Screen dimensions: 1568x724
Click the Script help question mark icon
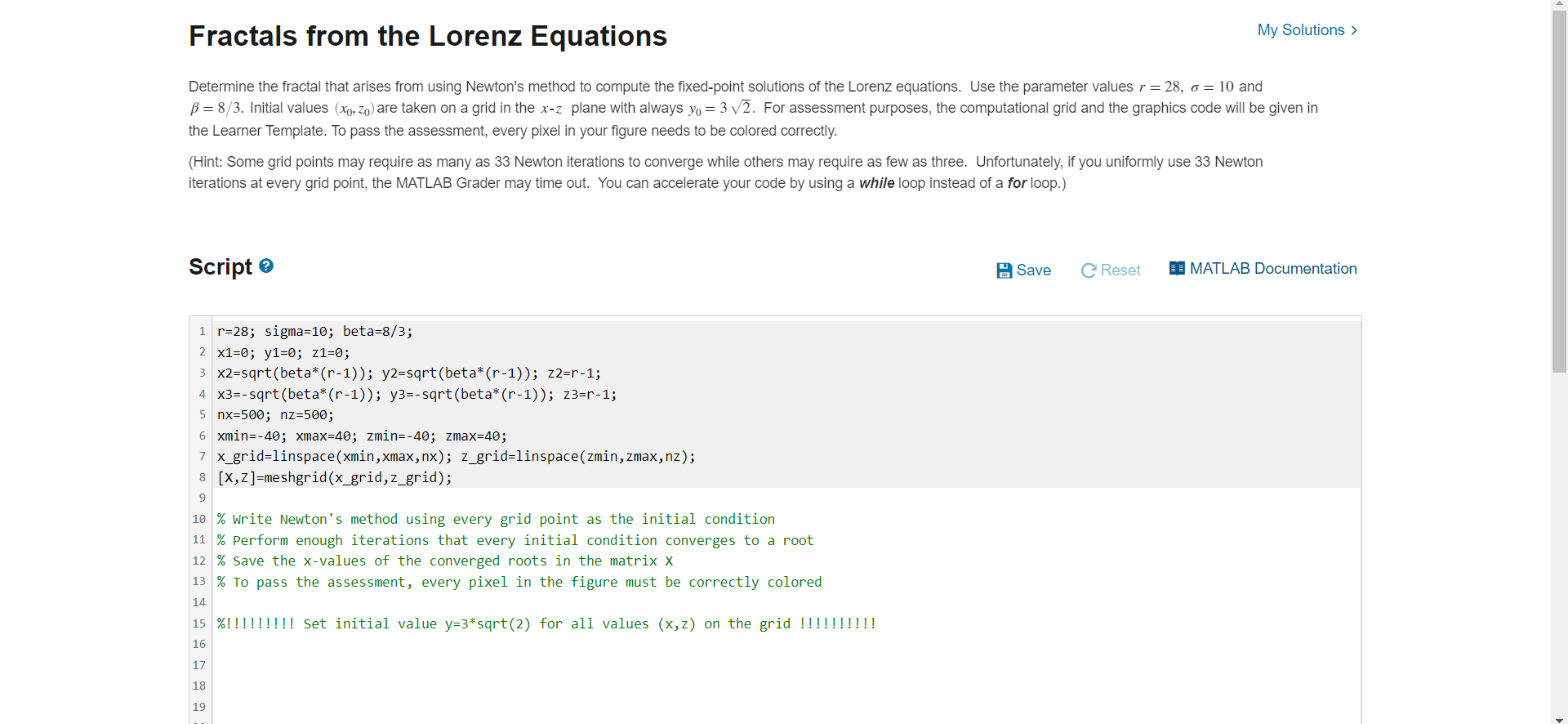(x=266, y=266)
